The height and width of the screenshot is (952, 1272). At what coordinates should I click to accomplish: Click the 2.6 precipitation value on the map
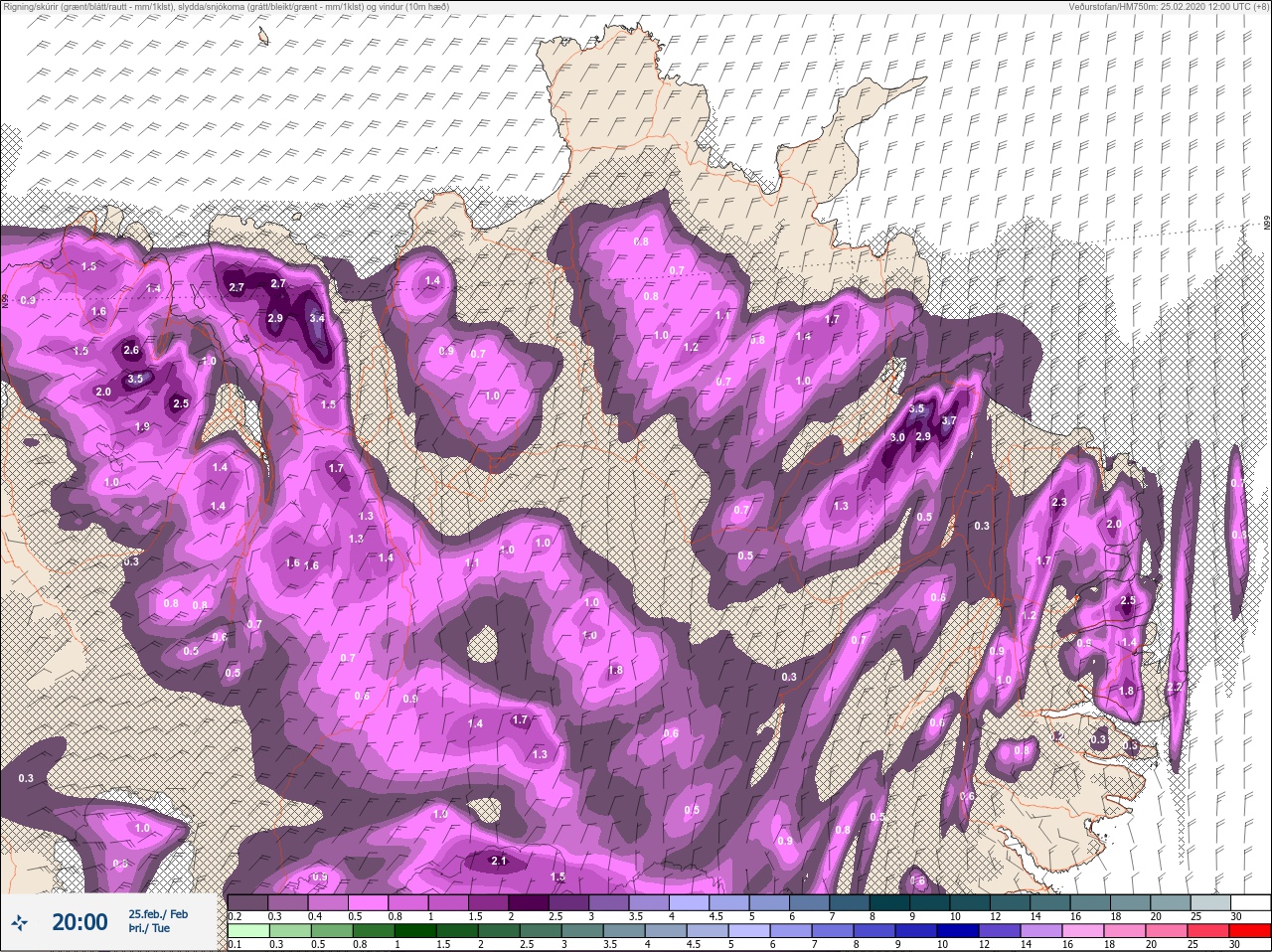point(131,350)
